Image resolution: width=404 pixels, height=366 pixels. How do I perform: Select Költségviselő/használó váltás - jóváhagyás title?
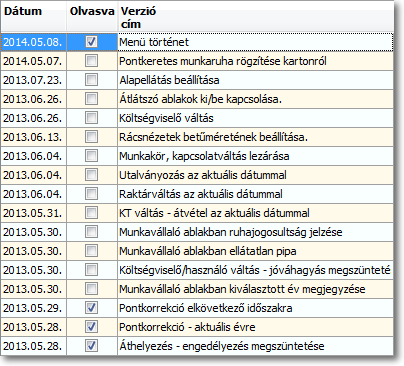(x=255, y=270)
